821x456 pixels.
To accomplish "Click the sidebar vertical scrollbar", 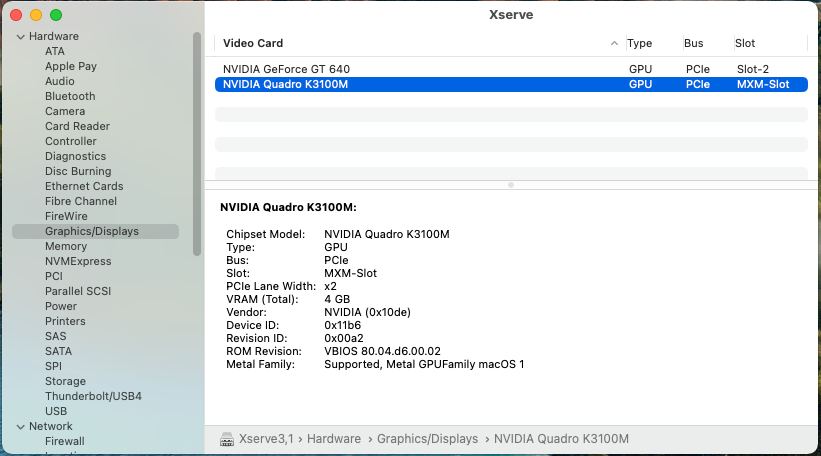I will coord(197,144).
